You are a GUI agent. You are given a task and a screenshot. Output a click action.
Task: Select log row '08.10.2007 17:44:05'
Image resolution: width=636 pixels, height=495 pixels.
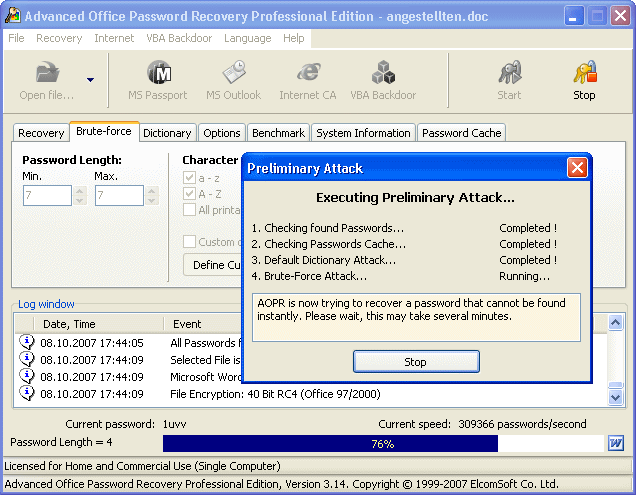[x=92, y=343]
